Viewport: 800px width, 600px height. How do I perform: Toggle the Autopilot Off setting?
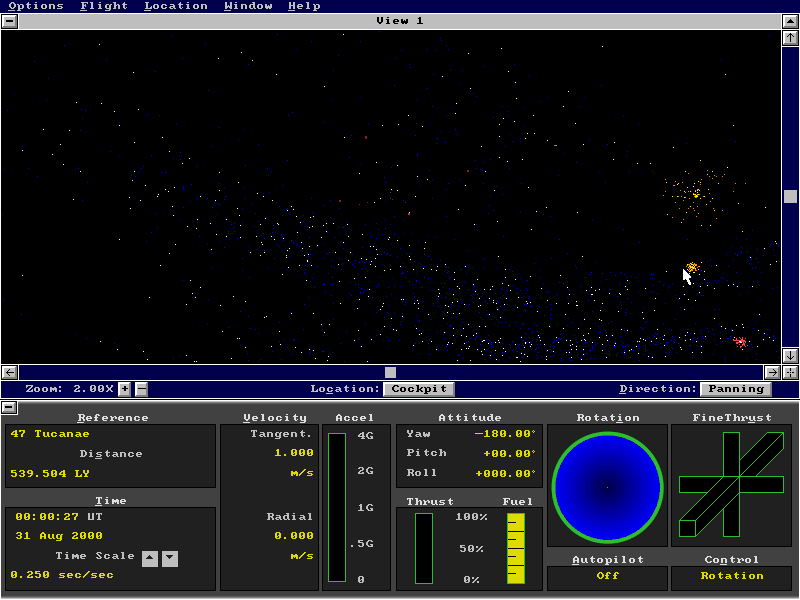(607, 576)
